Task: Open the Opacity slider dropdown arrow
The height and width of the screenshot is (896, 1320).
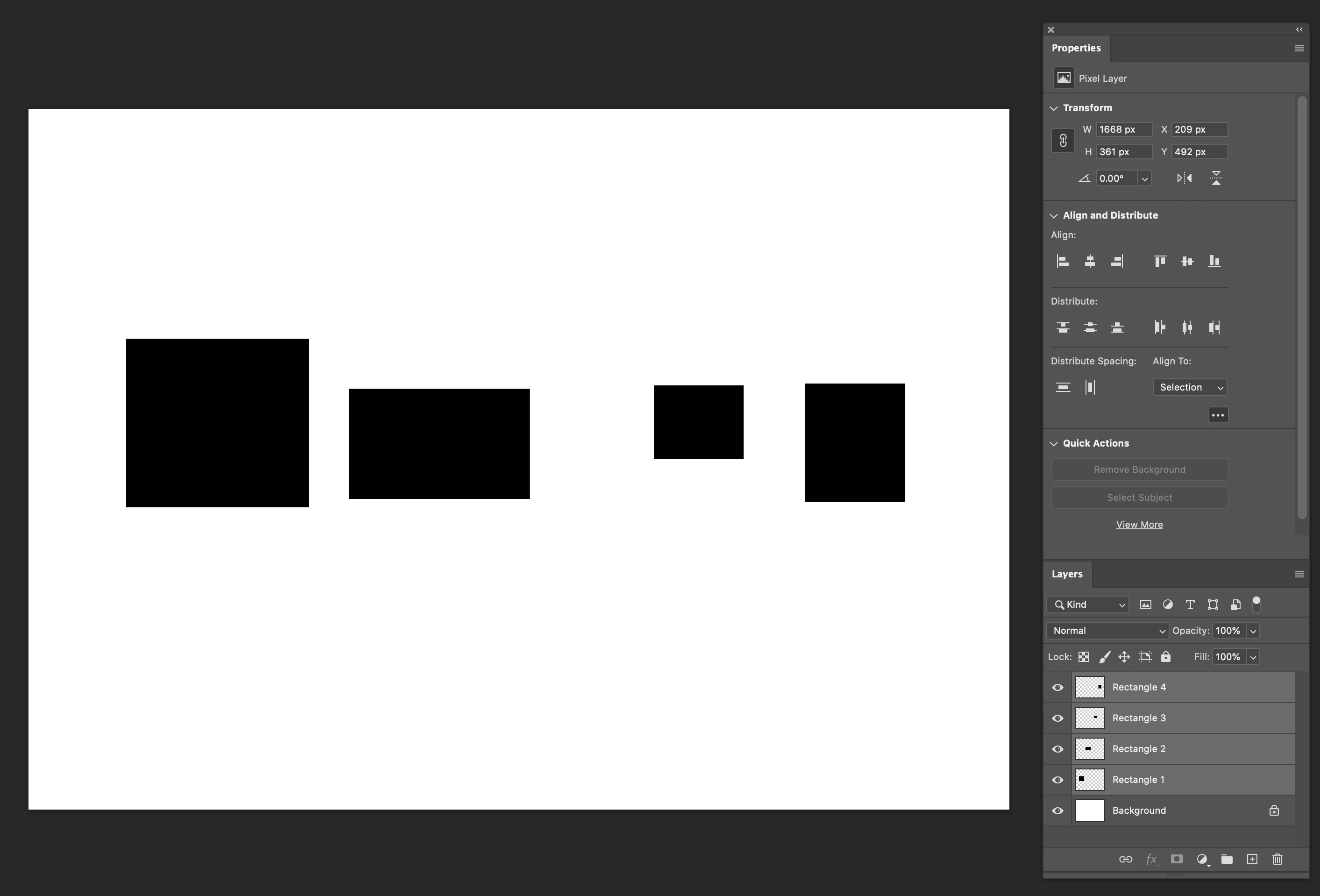Action: [1253, 631]
